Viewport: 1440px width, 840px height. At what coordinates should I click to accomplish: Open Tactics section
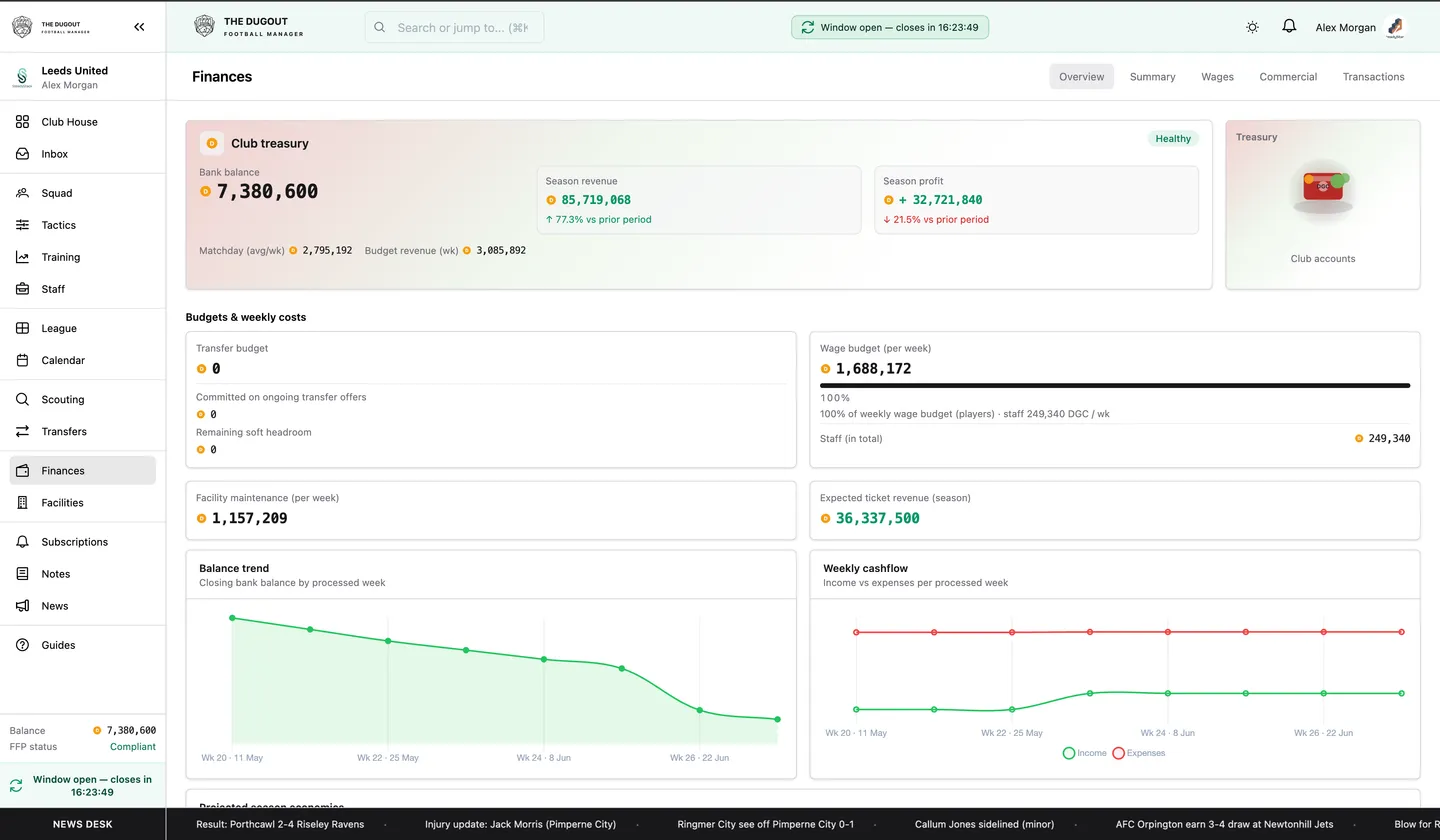(x=83, y=225)
